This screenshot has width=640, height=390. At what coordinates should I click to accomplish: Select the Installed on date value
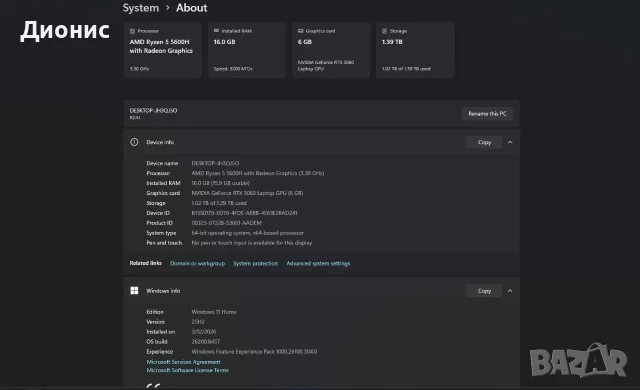tap(204, 332)
